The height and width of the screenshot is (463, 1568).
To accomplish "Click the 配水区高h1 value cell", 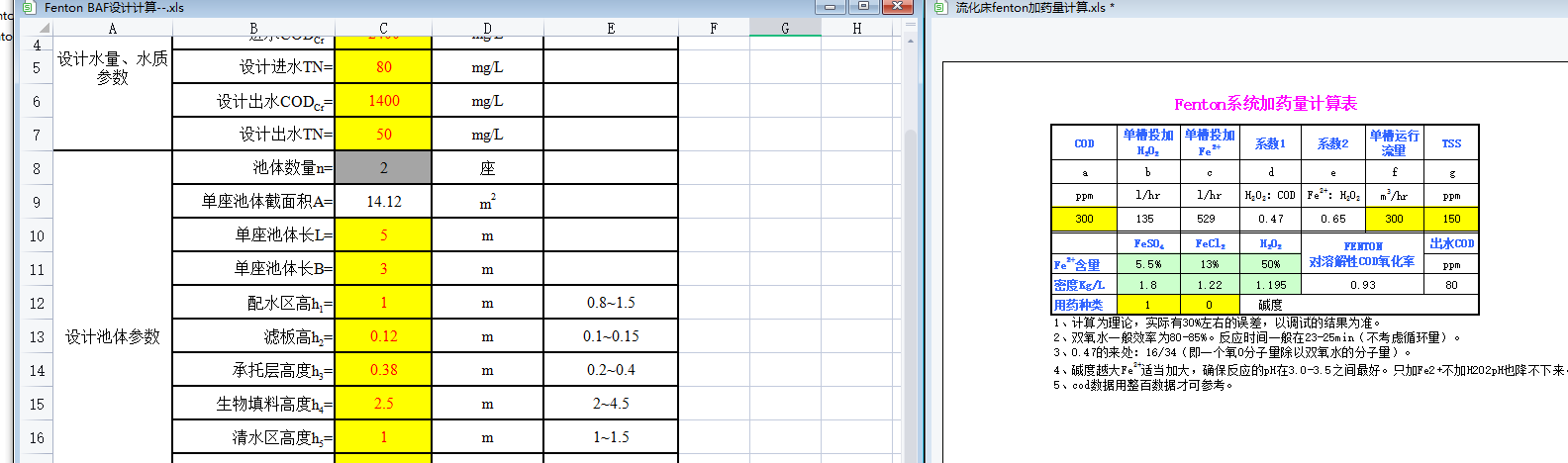I will pos(383,303).
